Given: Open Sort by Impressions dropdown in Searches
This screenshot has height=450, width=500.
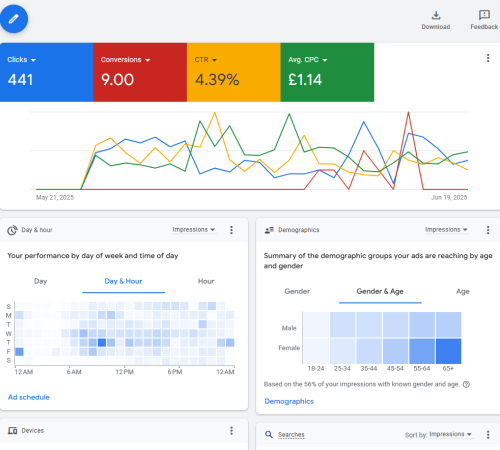Looking at the screenshot, I should click(451, 434).
